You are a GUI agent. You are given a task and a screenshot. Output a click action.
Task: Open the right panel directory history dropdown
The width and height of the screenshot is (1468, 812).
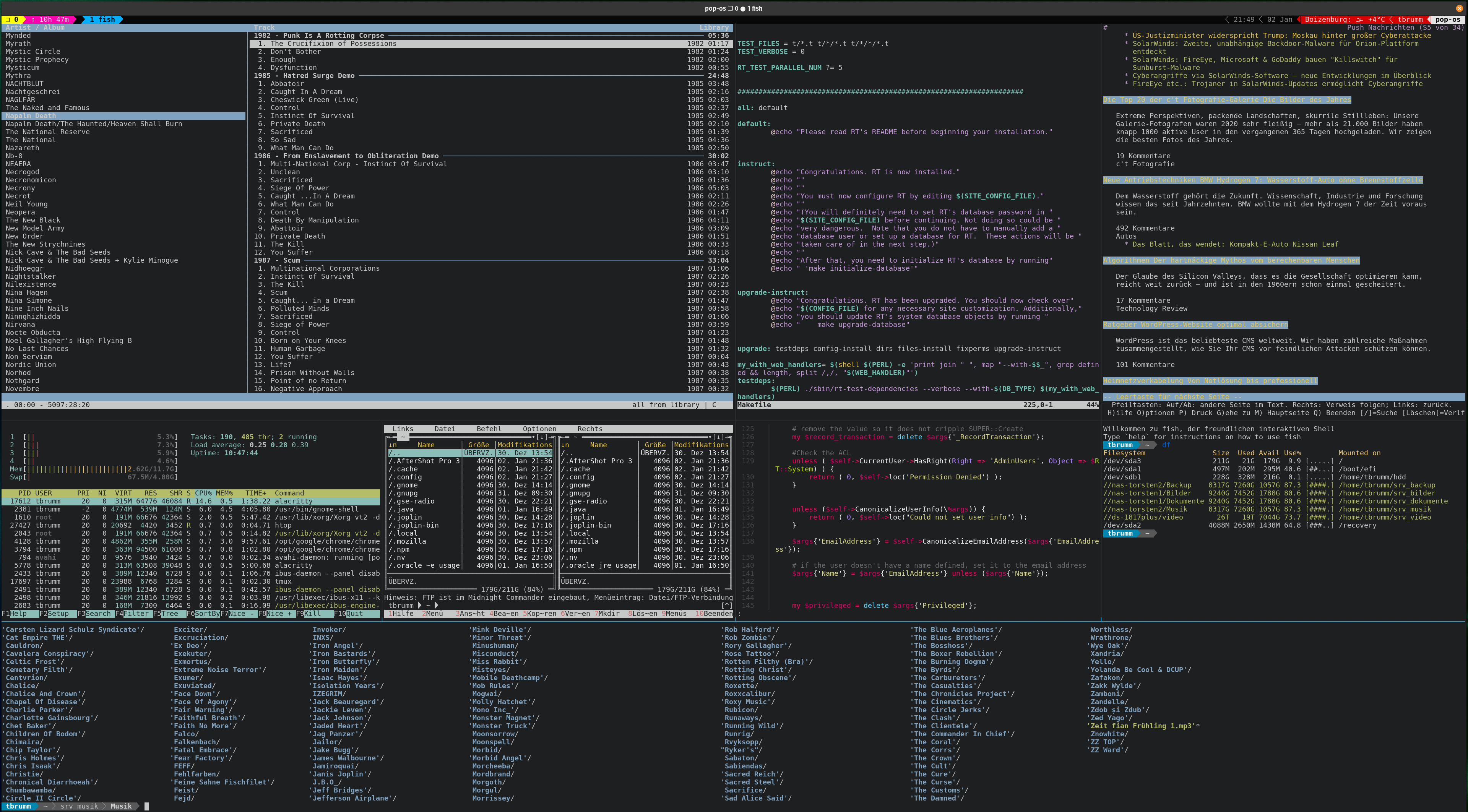pyautogui.click(x=719, y=437)
